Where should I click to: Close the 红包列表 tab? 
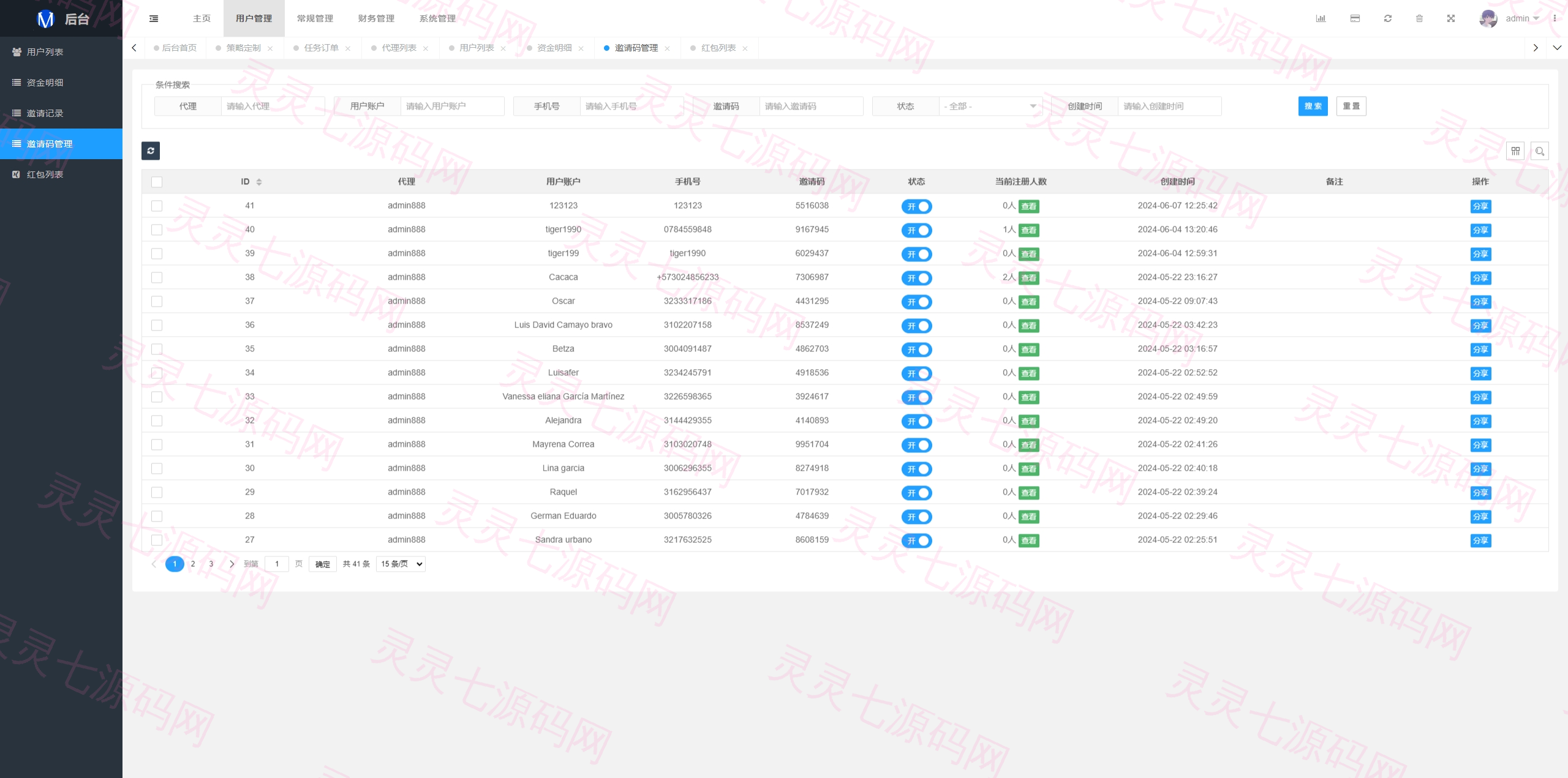(x=745, y=48)
